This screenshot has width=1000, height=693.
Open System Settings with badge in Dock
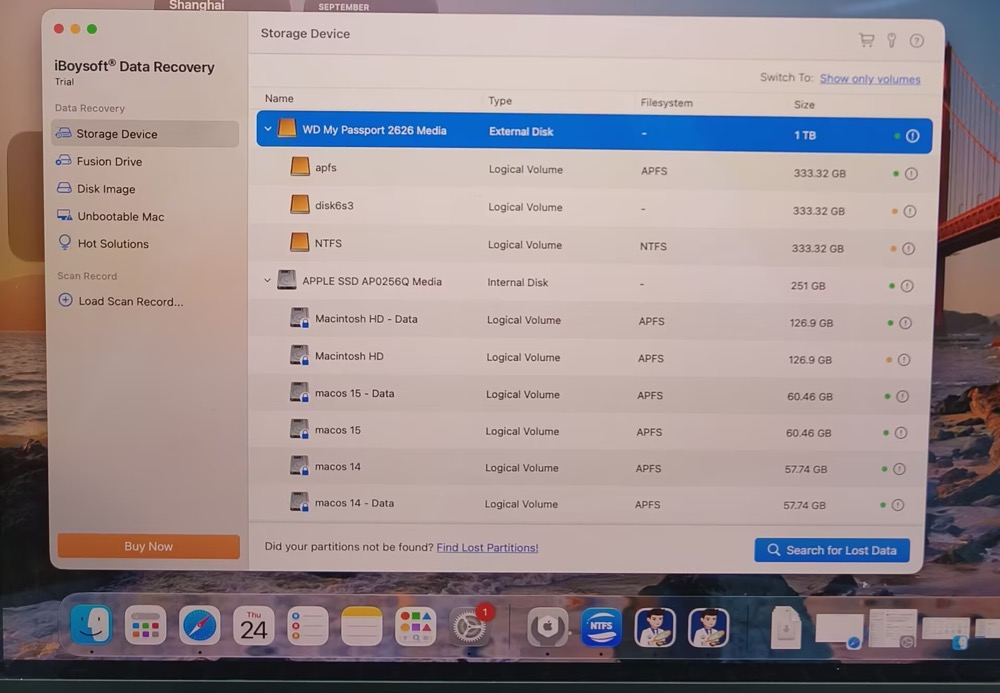tap(469, 627)
